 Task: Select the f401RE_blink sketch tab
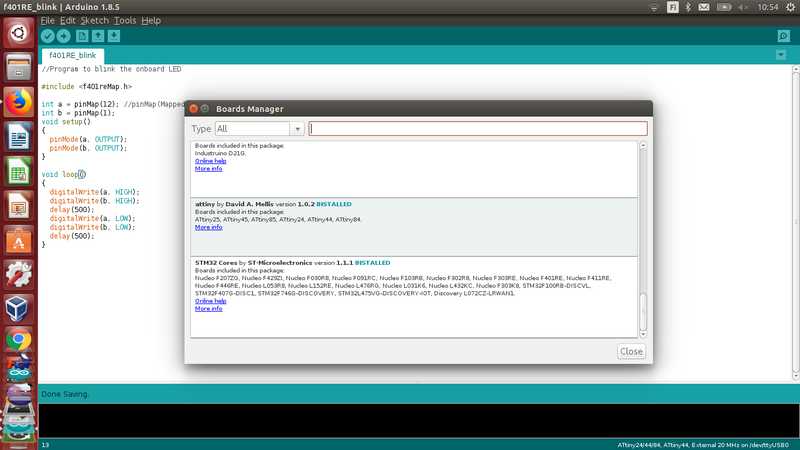pos(72,55)
